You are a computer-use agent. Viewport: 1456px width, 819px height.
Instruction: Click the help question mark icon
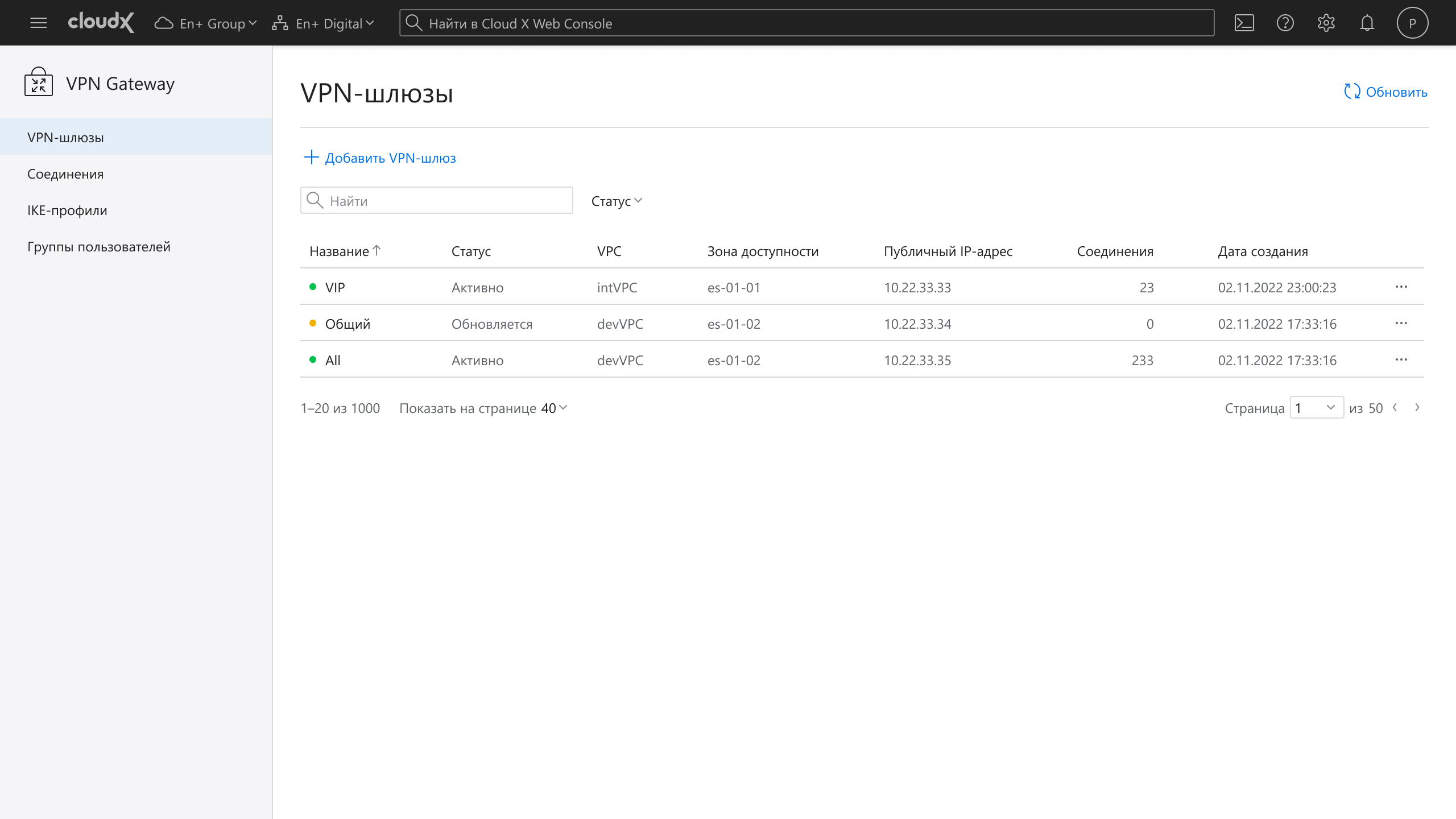pos(1285,23)
